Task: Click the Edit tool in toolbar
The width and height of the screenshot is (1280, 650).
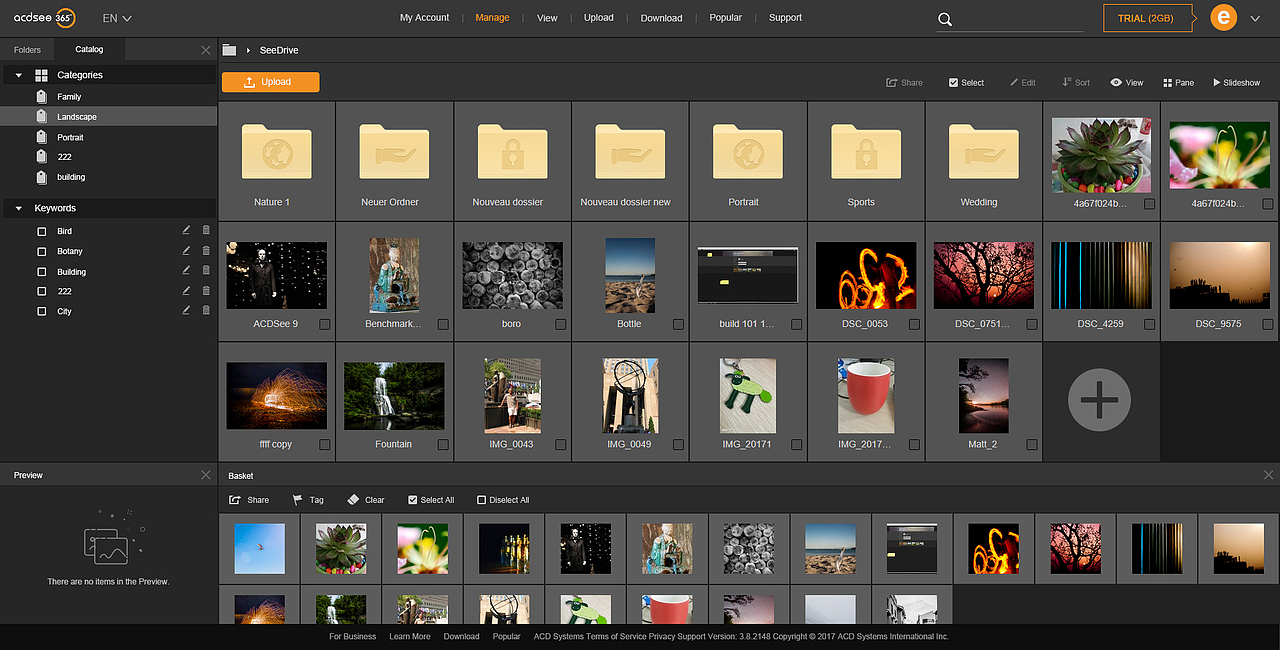Action: (x=1023, y=83)
